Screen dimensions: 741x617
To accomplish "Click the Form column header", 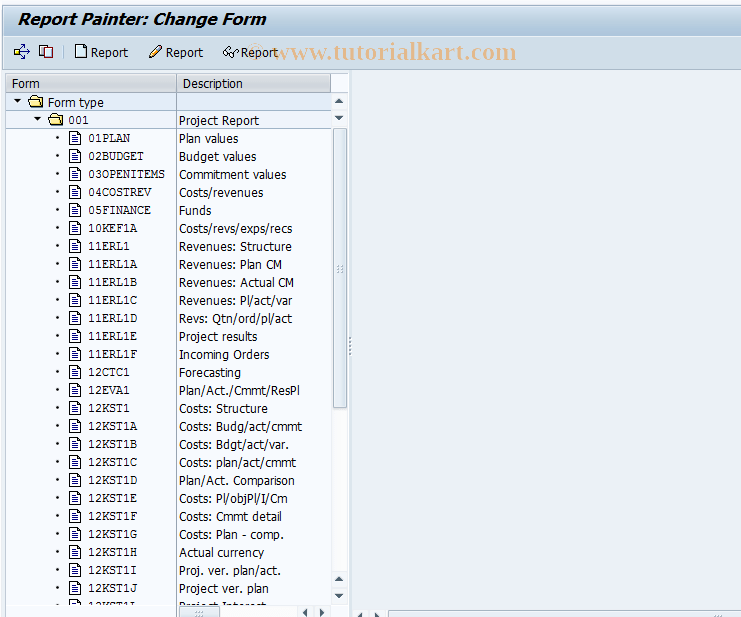I will tap(91, 84).
